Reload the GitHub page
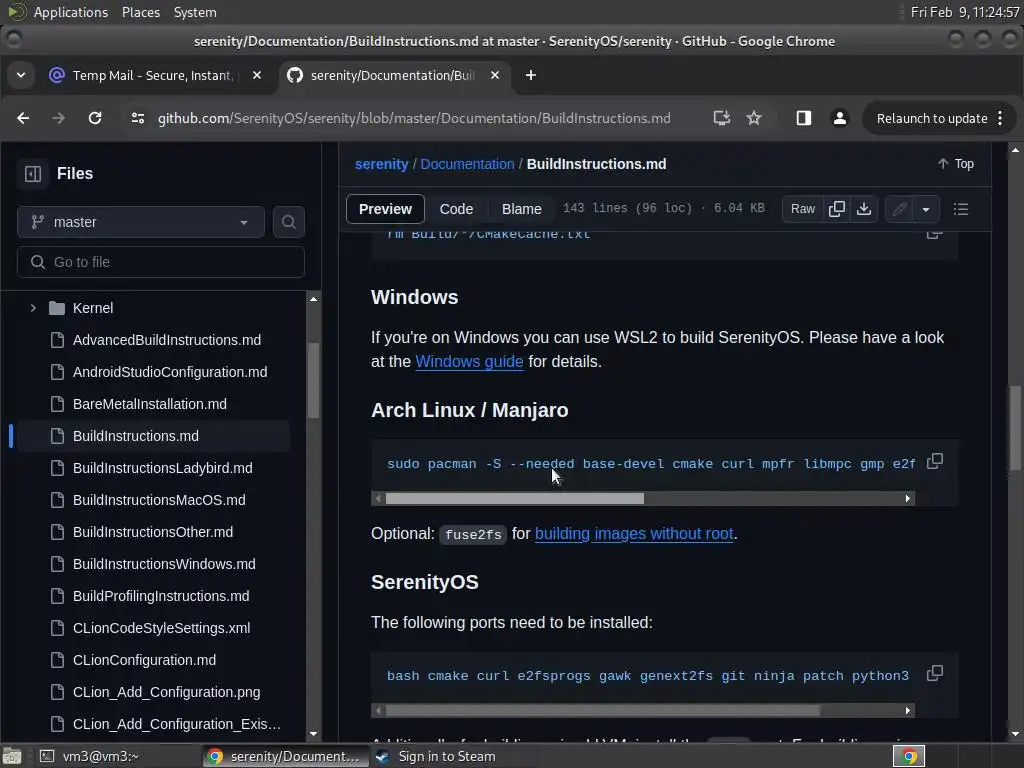Viewport: 1024px width, 768px height. point(95,118)
